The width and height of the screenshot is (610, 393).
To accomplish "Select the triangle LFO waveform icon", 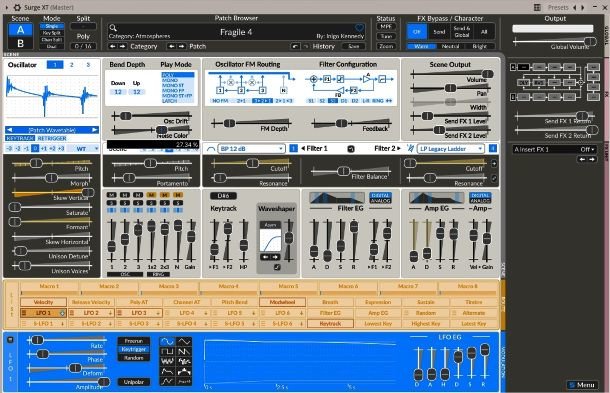I will tap(184, 342).
